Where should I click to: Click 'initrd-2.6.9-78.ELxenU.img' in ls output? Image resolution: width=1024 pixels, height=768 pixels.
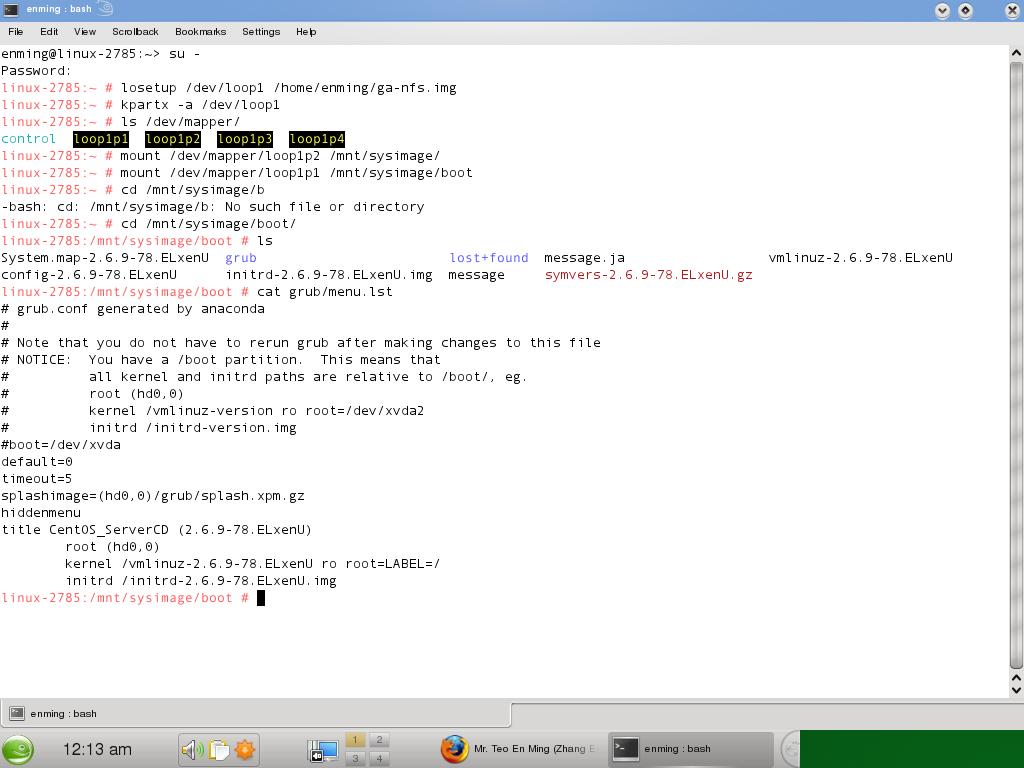click(329, 275)
